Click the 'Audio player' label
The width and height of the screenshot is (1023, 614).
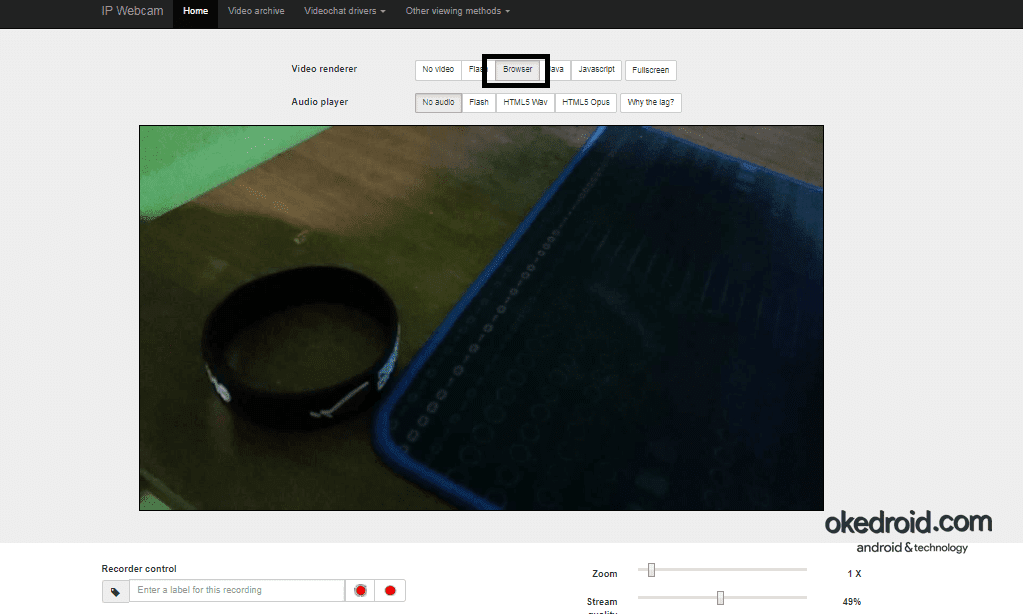(320, 102)
